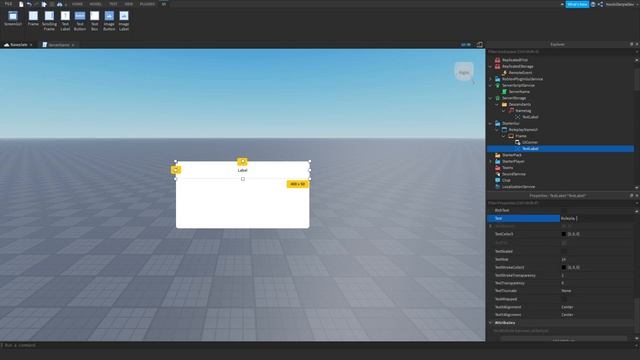This screenshot has width=640, height=360.
Task: Insert a Frame element
Action: (x=33, y=19)
